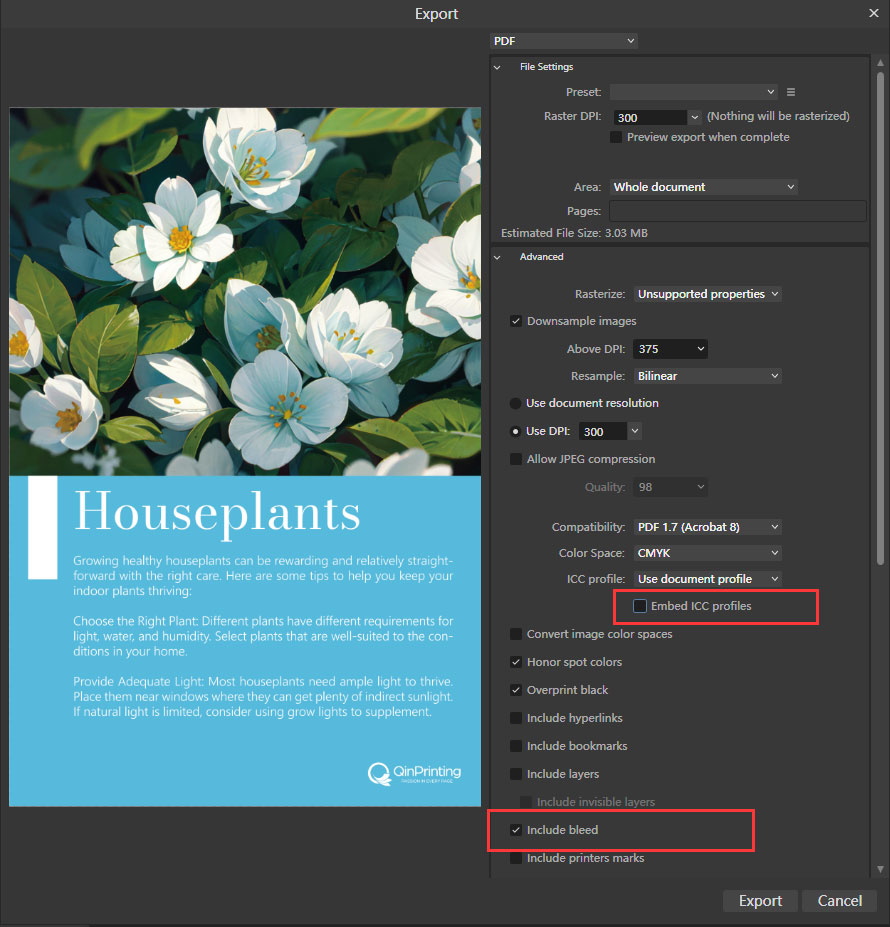The height and width of the screenshot is (927, 890).
Task: Select Use document resolution radio button
Action: tap(515, 403)
